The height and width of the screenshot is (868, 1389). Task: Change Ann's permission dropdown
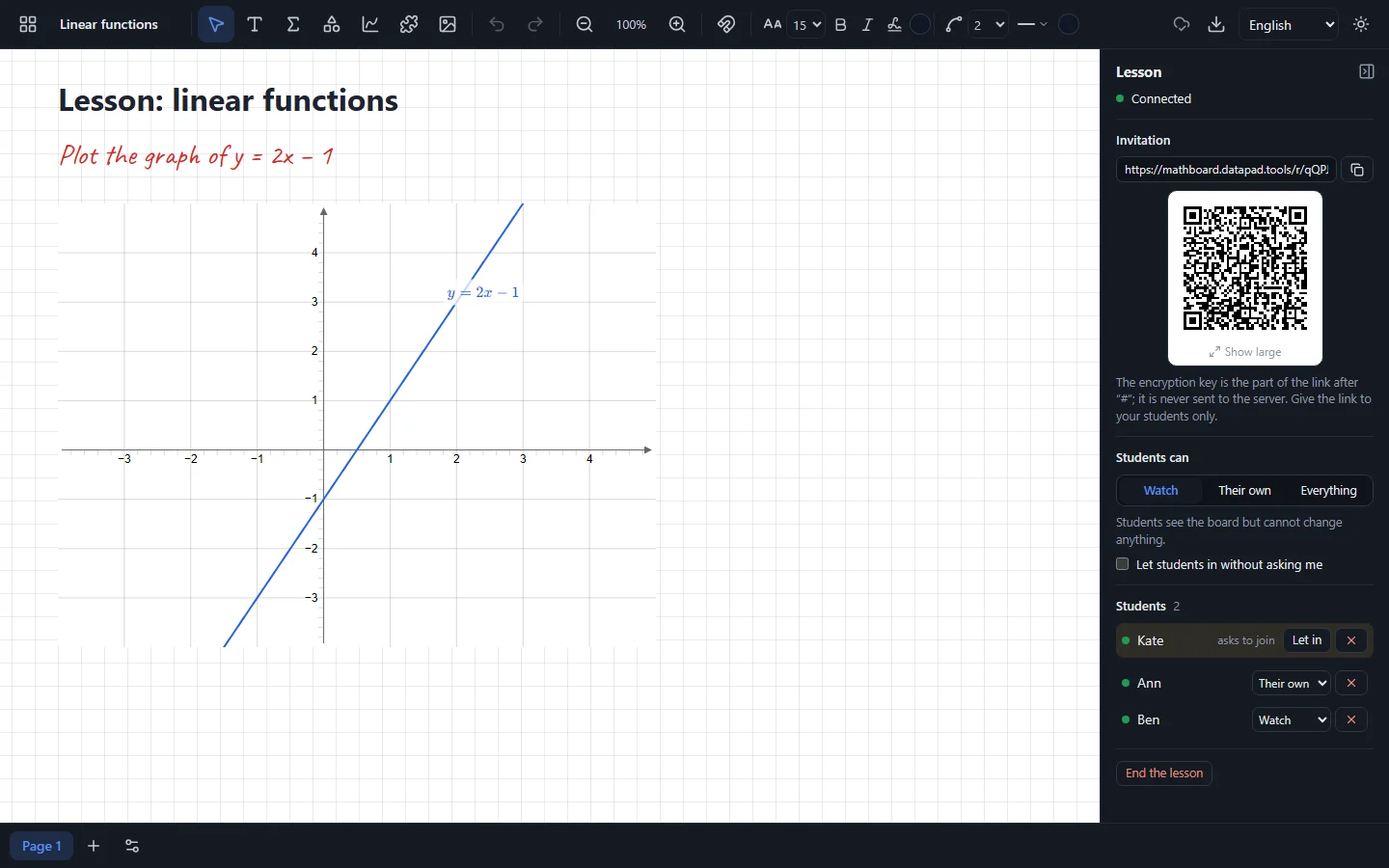tap(1292, 684)
